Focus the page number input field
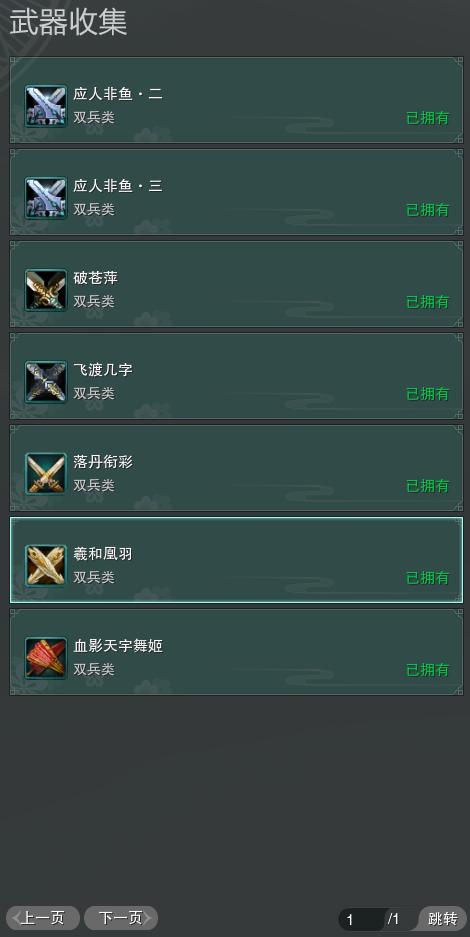Image resolution: width=470 pixels, height=937 pixels. point(361,919)
